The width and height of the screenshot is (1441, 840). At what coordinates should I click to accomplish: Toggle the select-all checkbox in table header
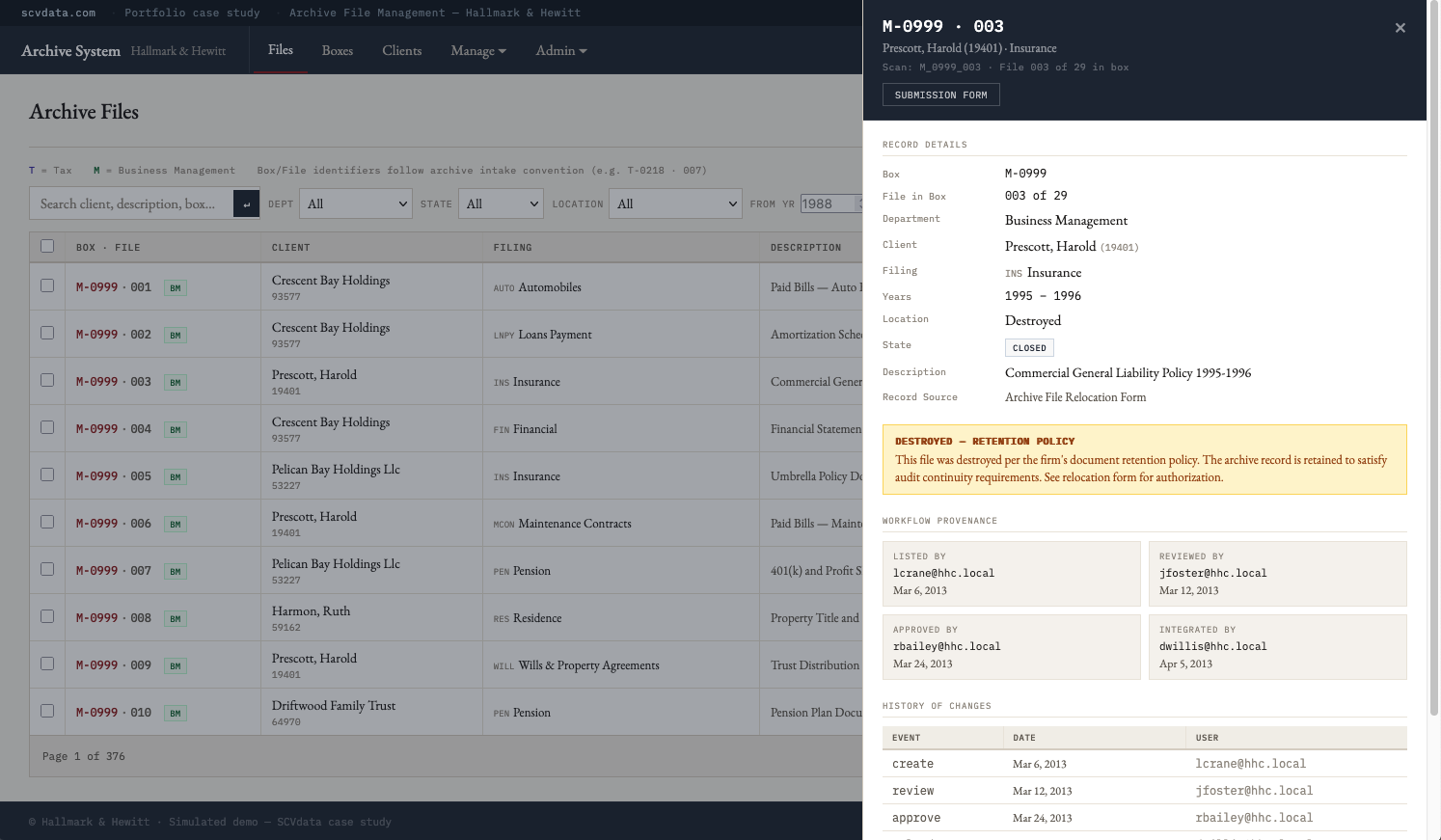[x=47, y=246]
